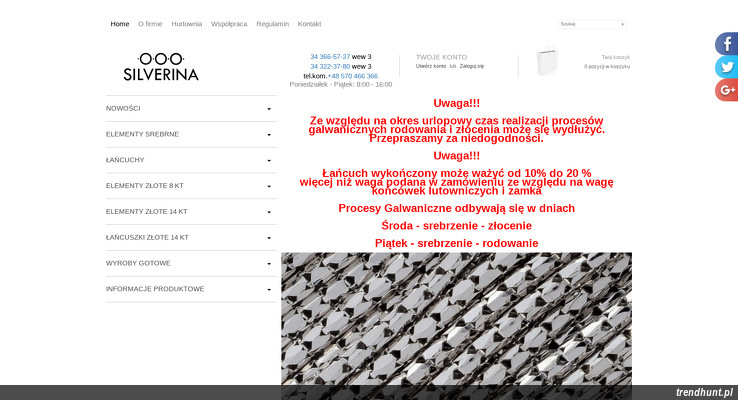This screenshot has width=738, height=400.
Task: Go to the Hurtownia menu item
Action: tap(187, 23)
